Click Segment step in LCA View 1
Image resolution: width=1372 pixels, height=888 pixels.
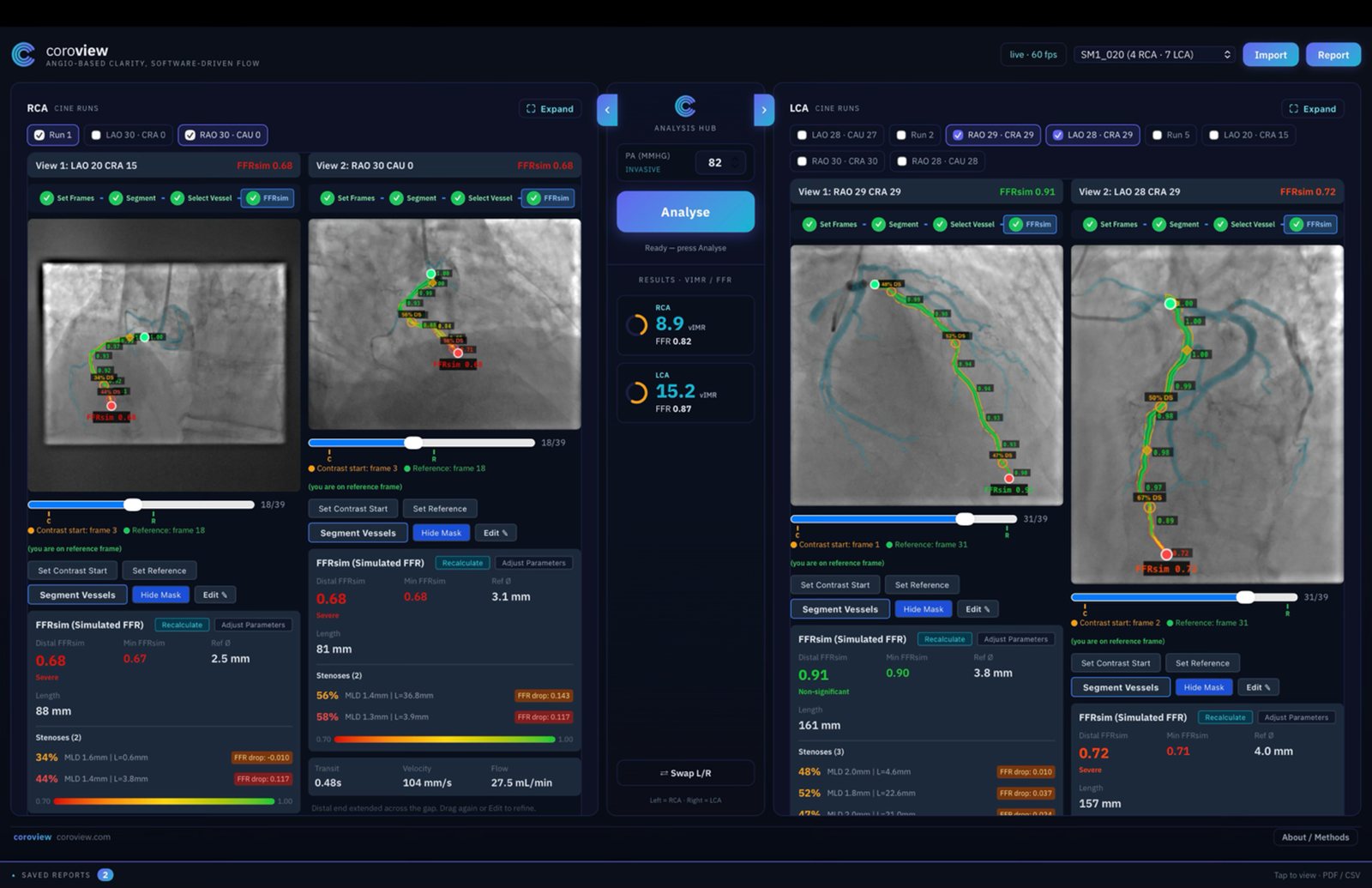[x=894, y=225]
